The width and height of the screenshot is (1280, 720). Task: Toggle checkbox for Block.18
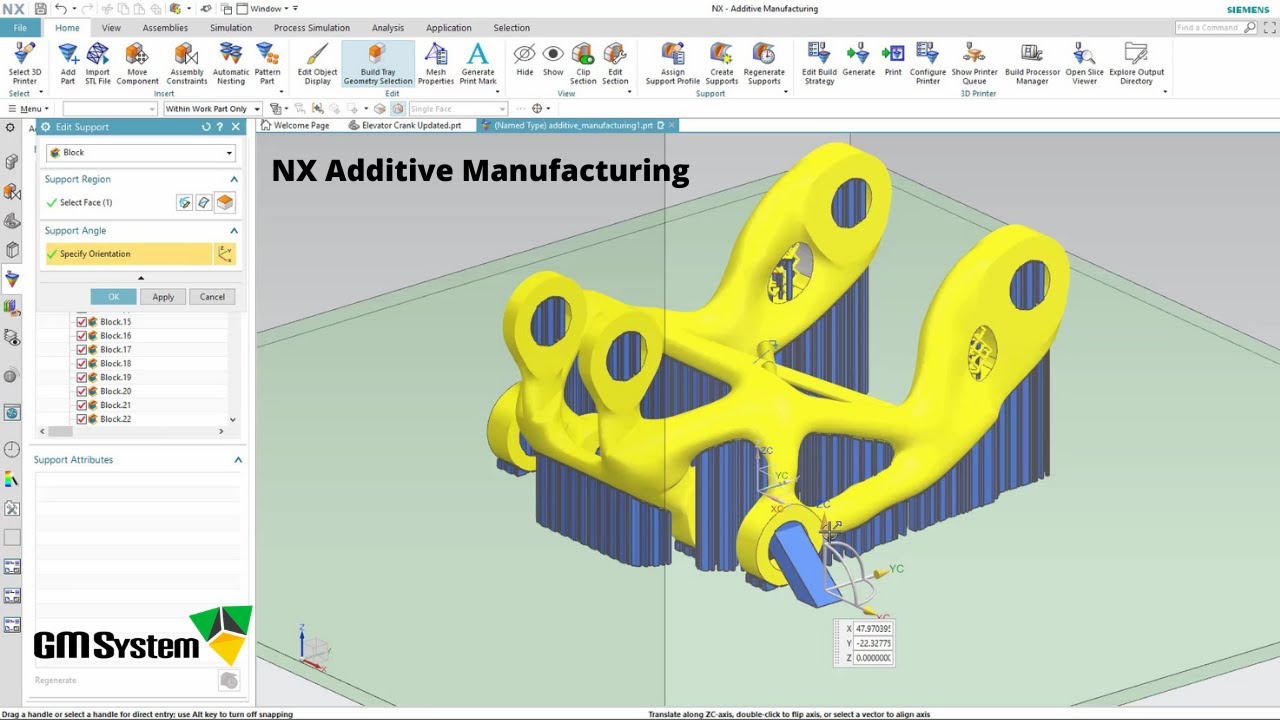click(x=82, y=364)
